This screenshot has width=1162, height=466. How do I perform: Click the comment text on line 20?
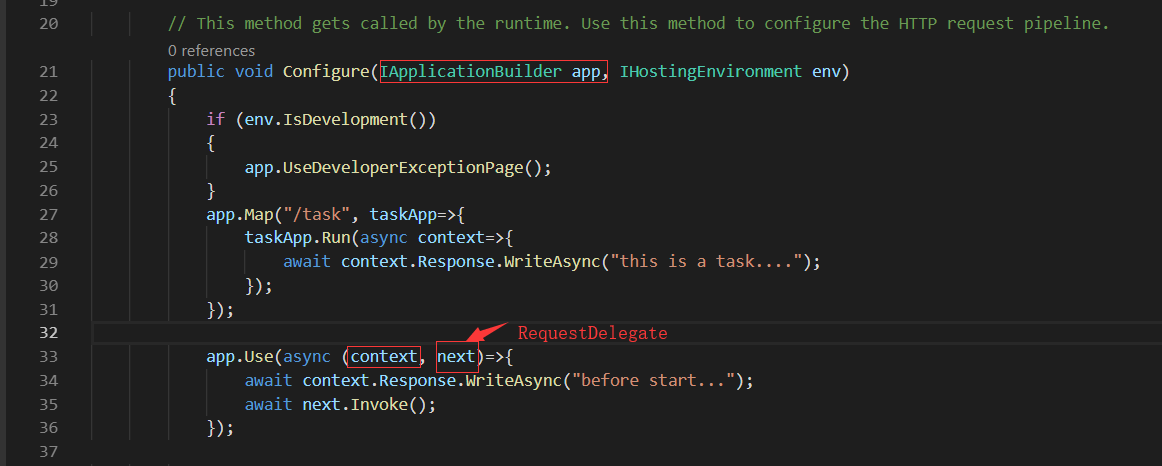click(639, 24)
